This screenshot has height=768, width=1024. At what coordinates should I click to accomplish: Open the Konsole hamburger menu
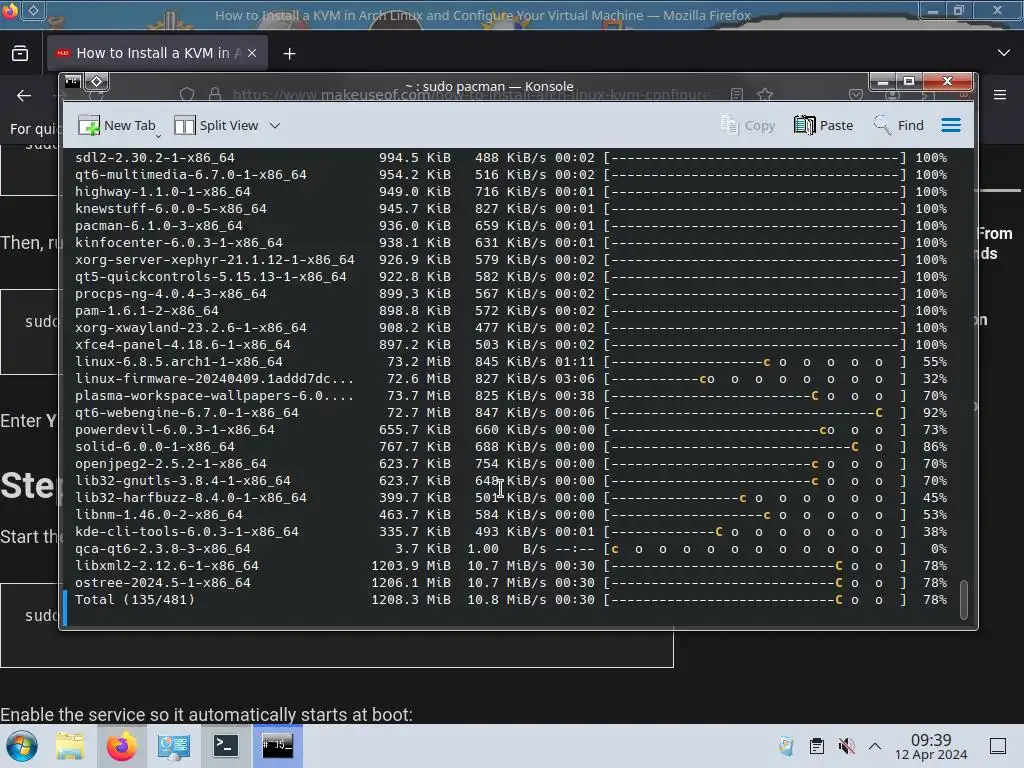[x=951, y=125]
